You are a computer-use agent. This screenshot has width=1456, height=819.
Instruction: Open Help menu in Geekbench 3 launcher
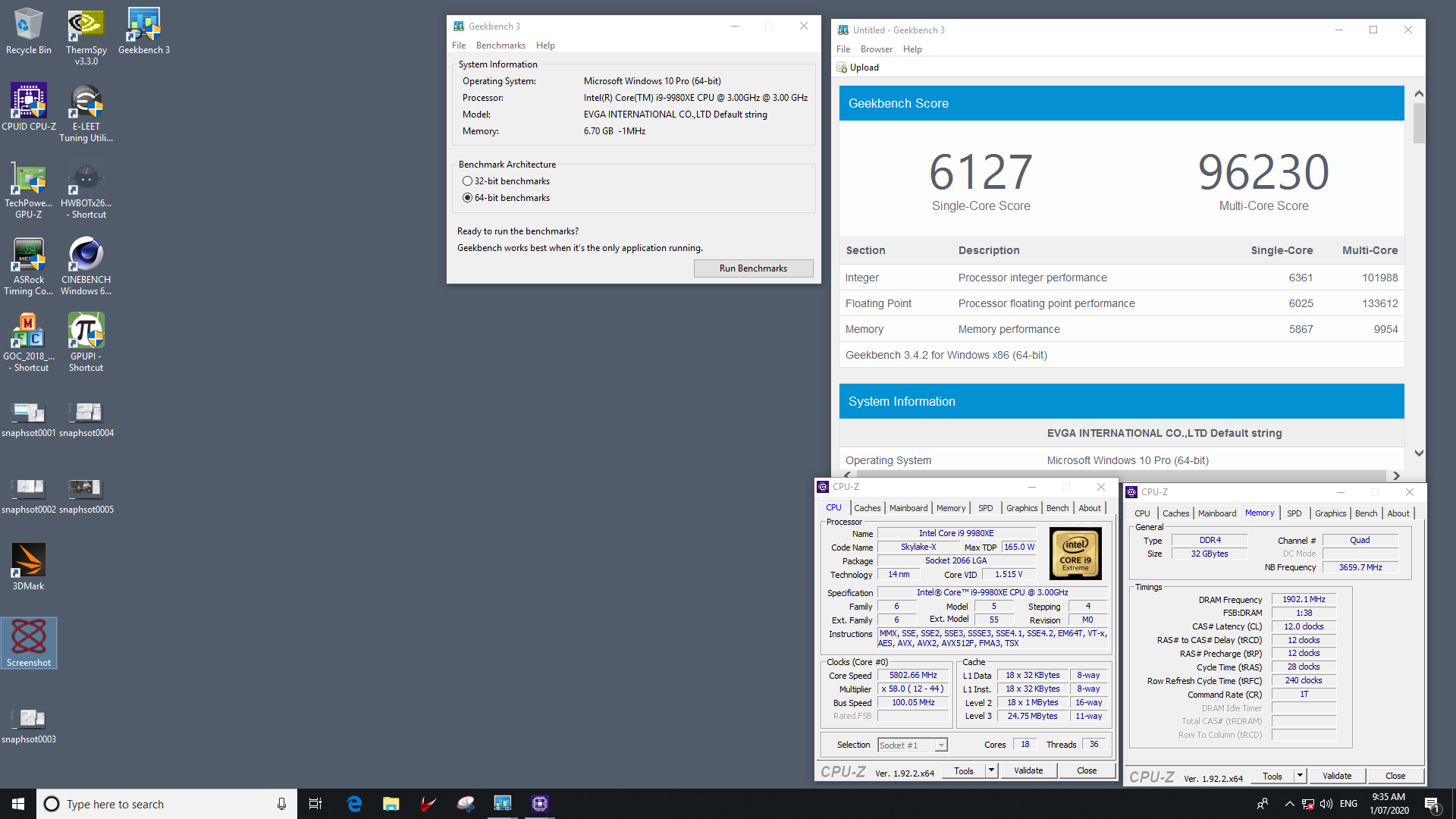pos(545,45)
